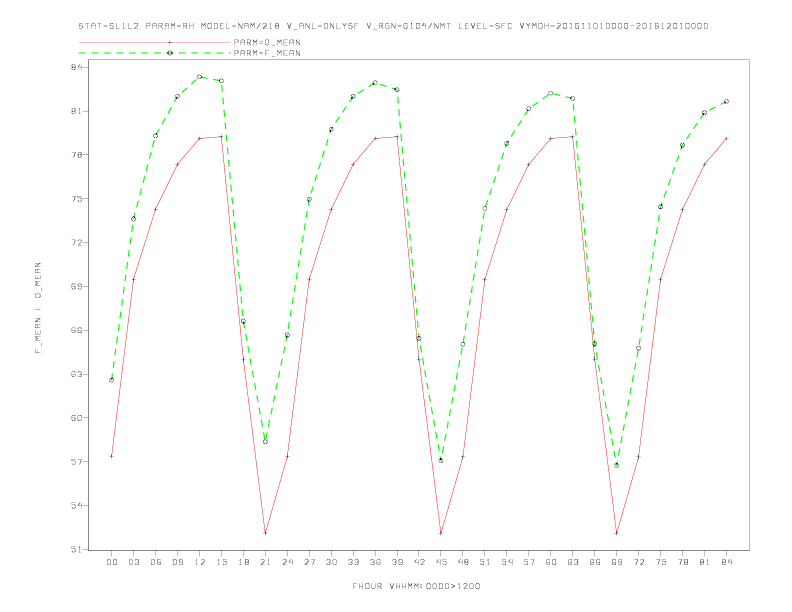Image resolution: width=792 pixels, height=612 pixels.
Task: Click x-axis tick label 54
Action: point(507,562)
